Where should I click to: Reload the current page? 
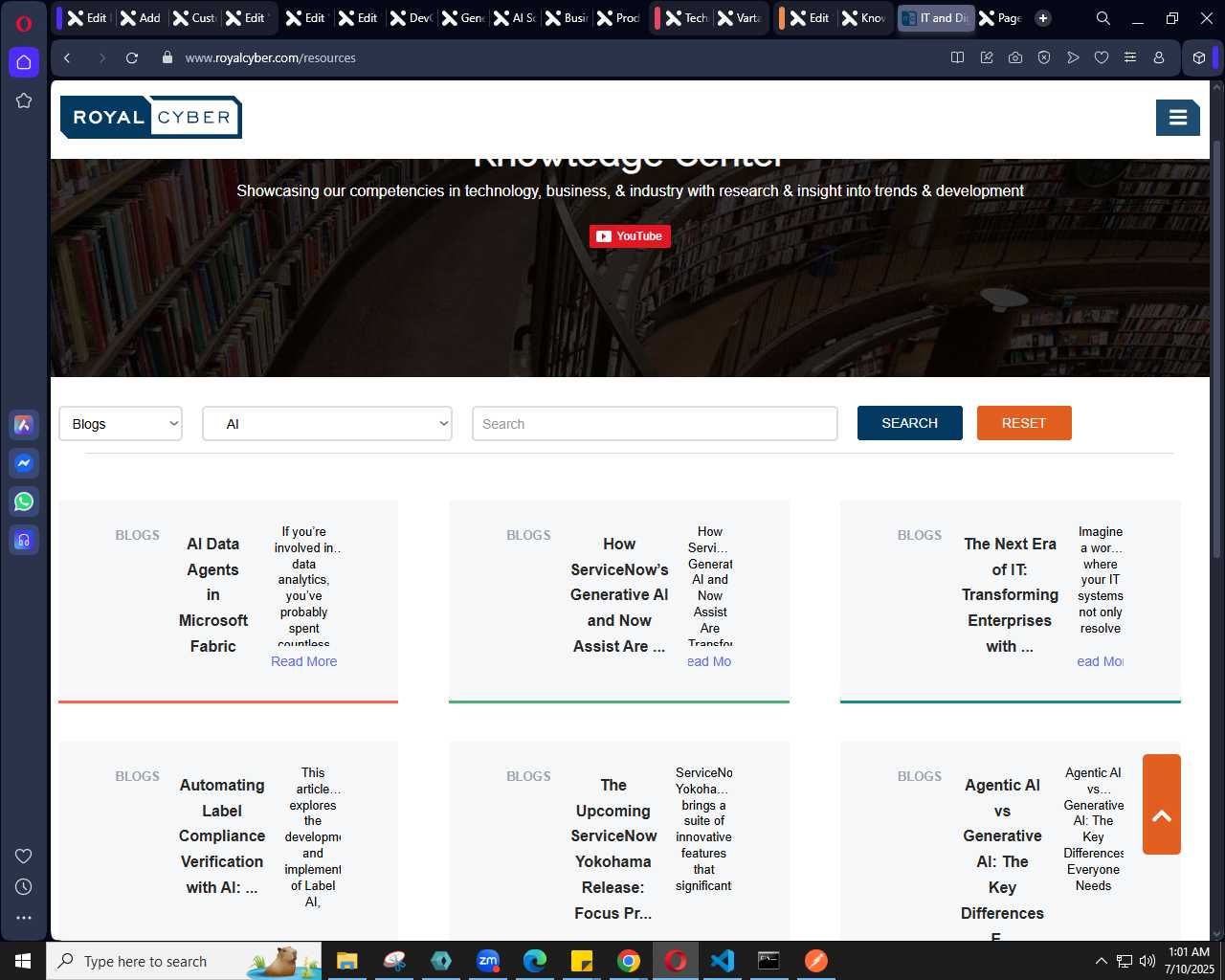[132, 57]
